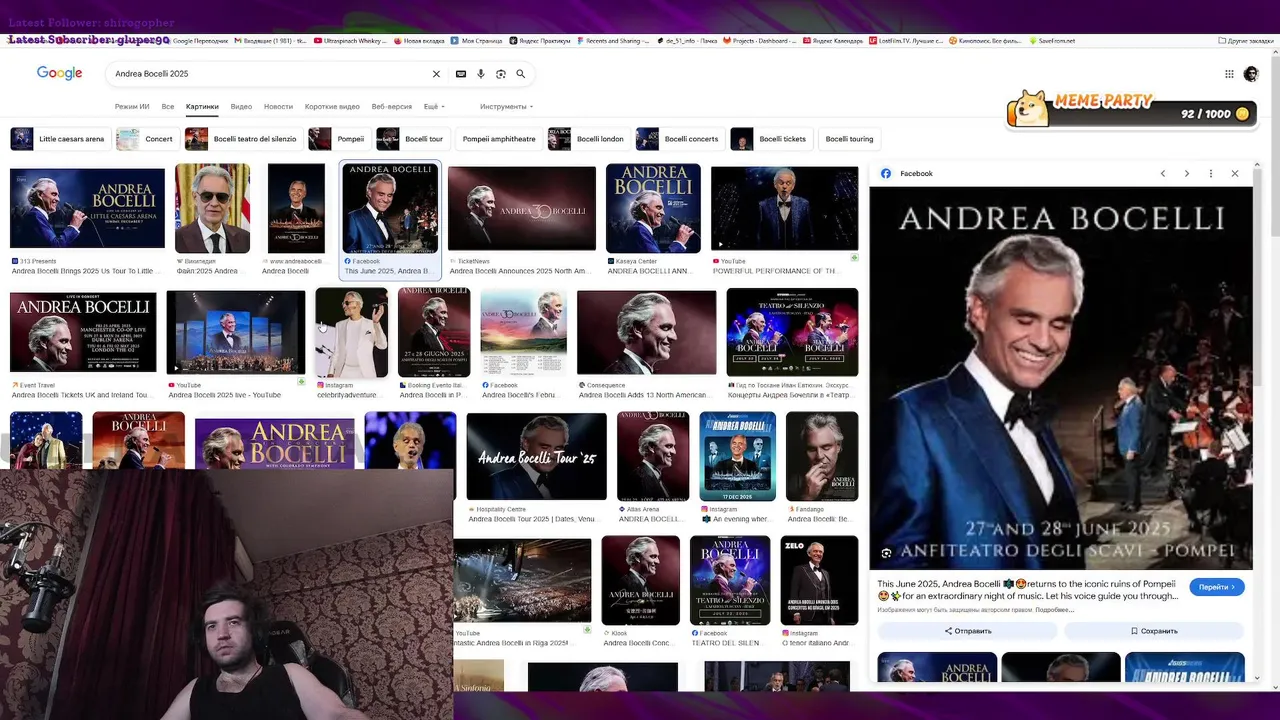Expand the Инструменты dropdown
1280x720 pixels.
tap(506, 107)
